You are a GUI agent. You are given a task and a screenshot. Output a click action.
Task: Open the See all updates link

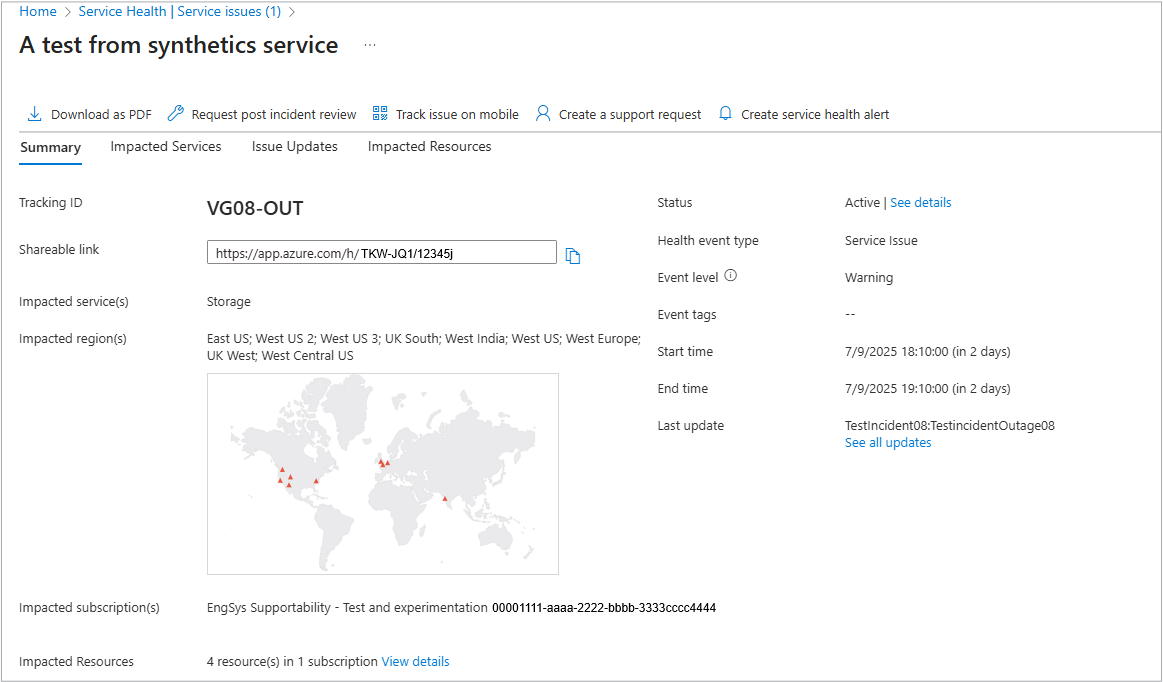[x=888, y=443]
